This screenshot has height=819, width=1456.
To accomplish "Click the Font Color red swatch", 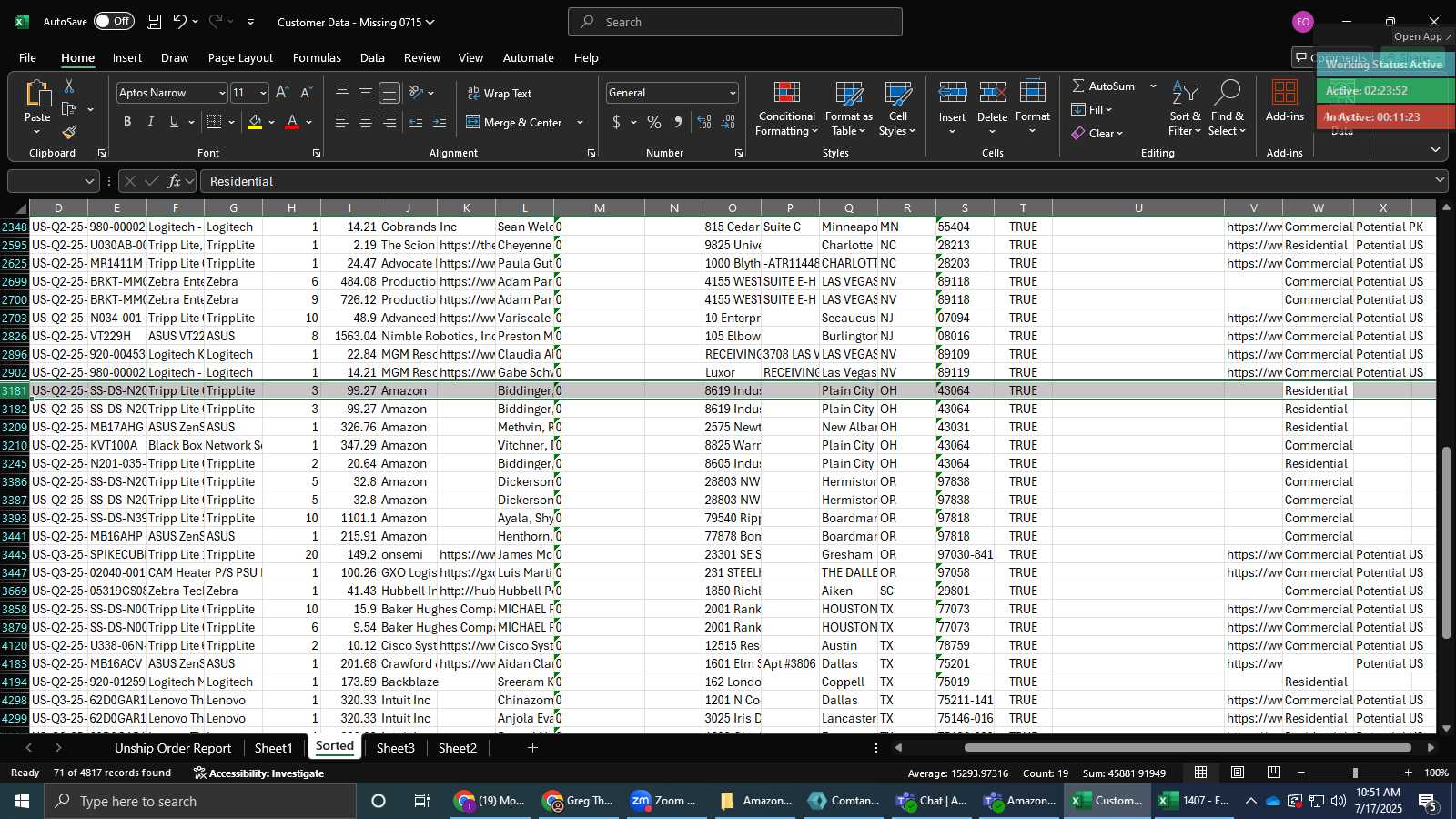I will 292,122.
